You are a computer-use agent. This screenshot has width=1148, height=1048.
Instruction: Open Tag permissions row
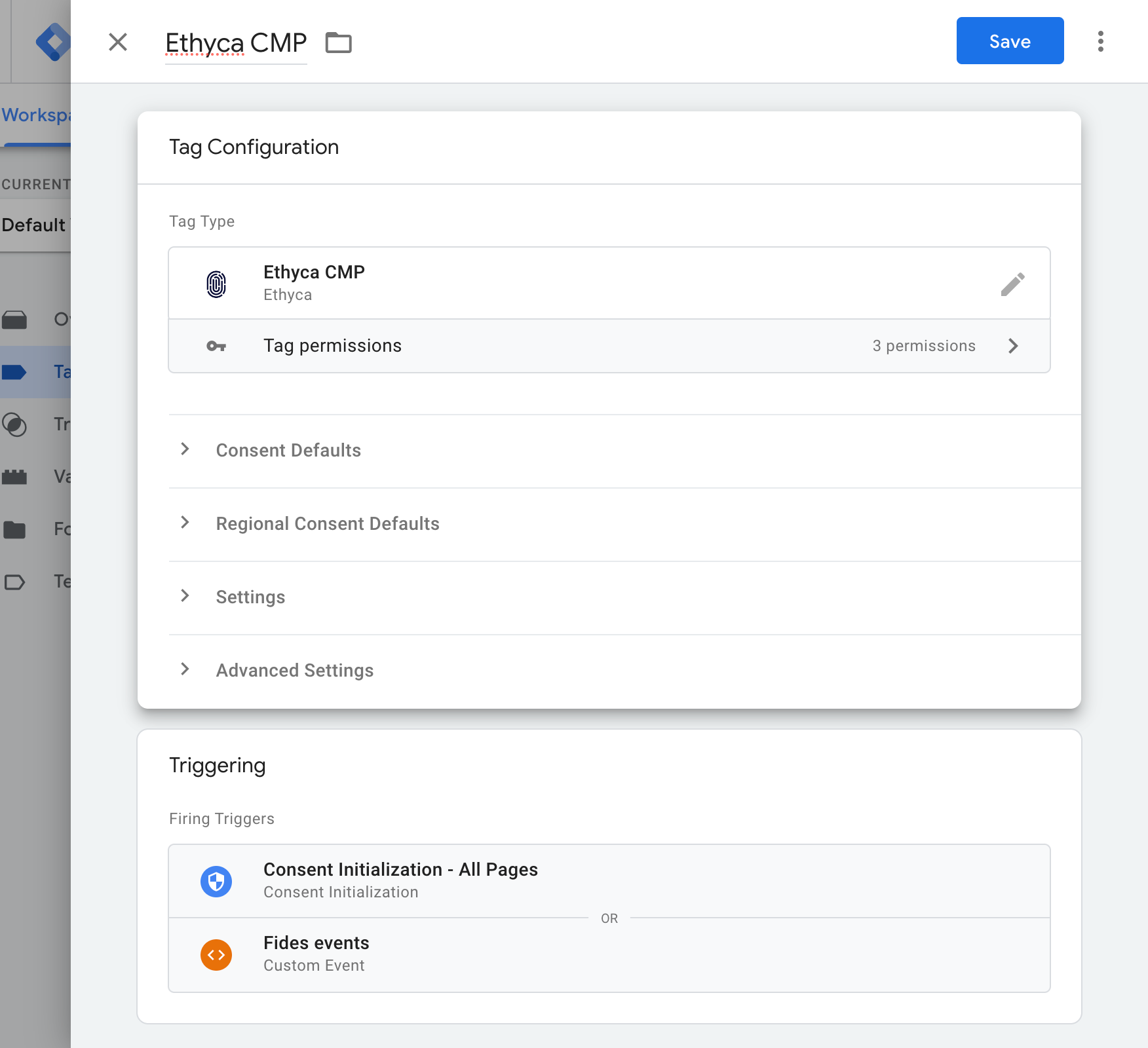(x=609, y=346)
